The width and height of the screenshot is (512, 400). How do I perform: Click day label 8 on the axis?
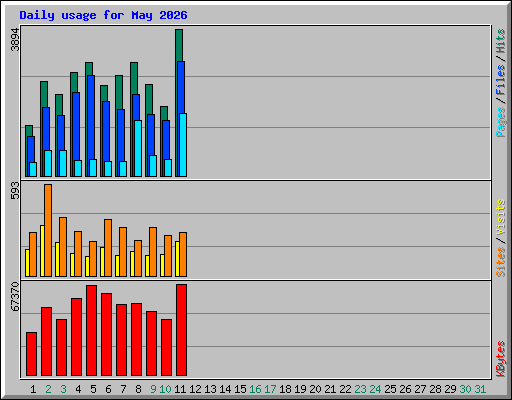tap(138, 389)
